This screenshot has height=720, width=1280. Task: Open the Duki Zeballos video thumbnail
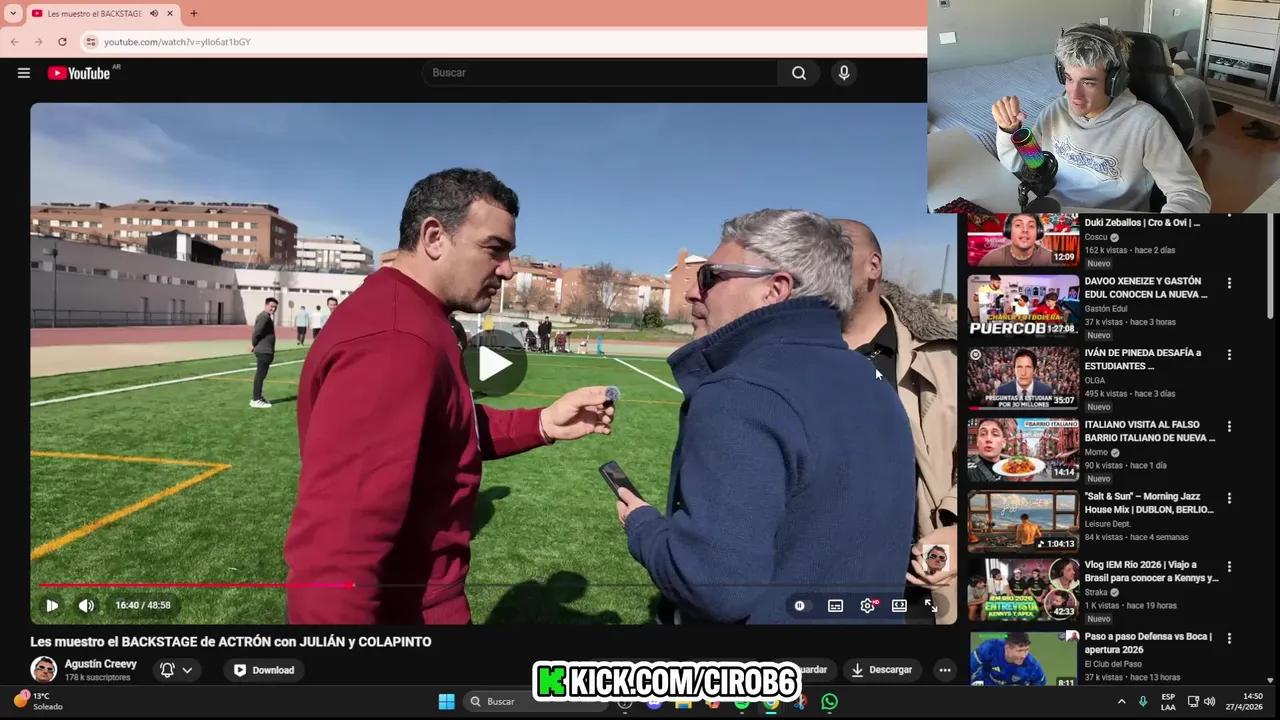(1023, 239)
